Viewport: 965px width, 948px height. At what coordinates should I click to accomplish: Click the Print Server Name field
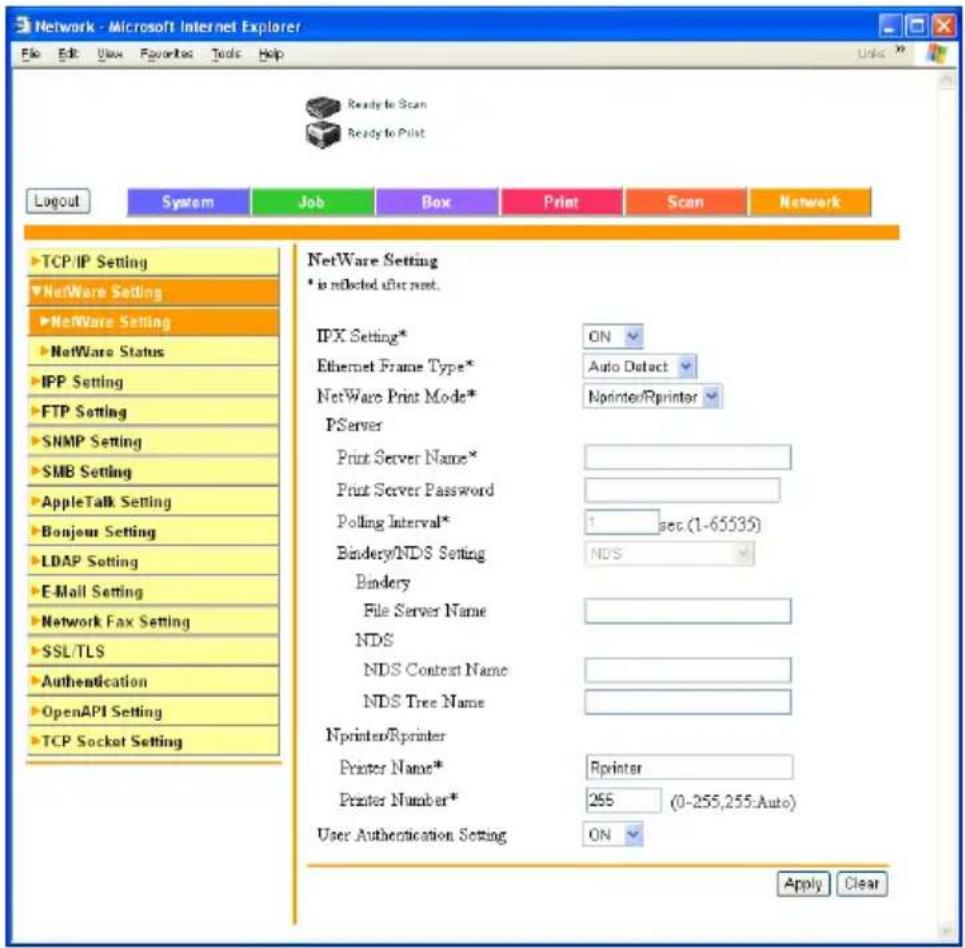coord(687,457)
